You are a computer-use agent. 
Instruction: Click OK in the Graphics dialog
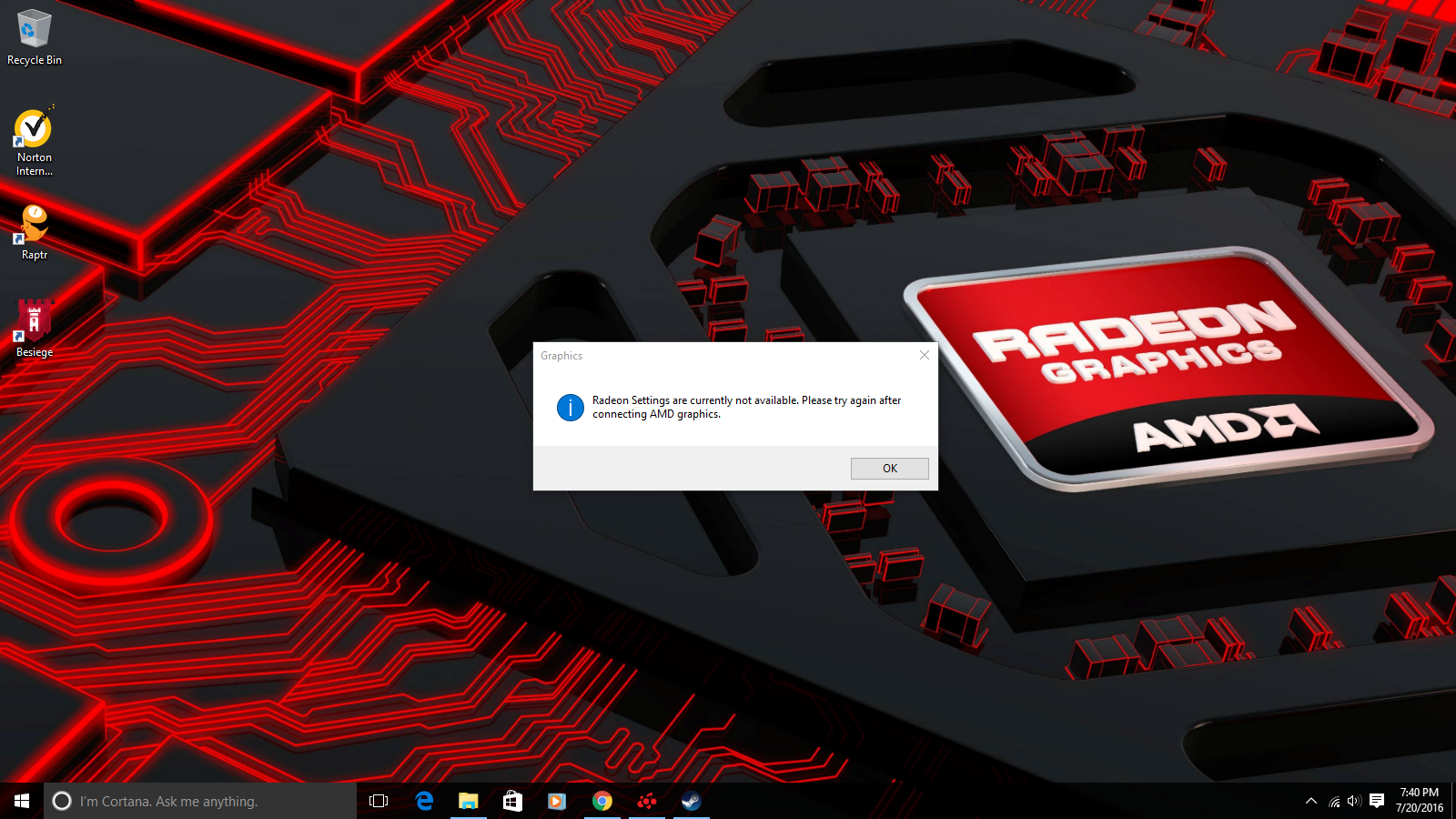tap(889, 469)
